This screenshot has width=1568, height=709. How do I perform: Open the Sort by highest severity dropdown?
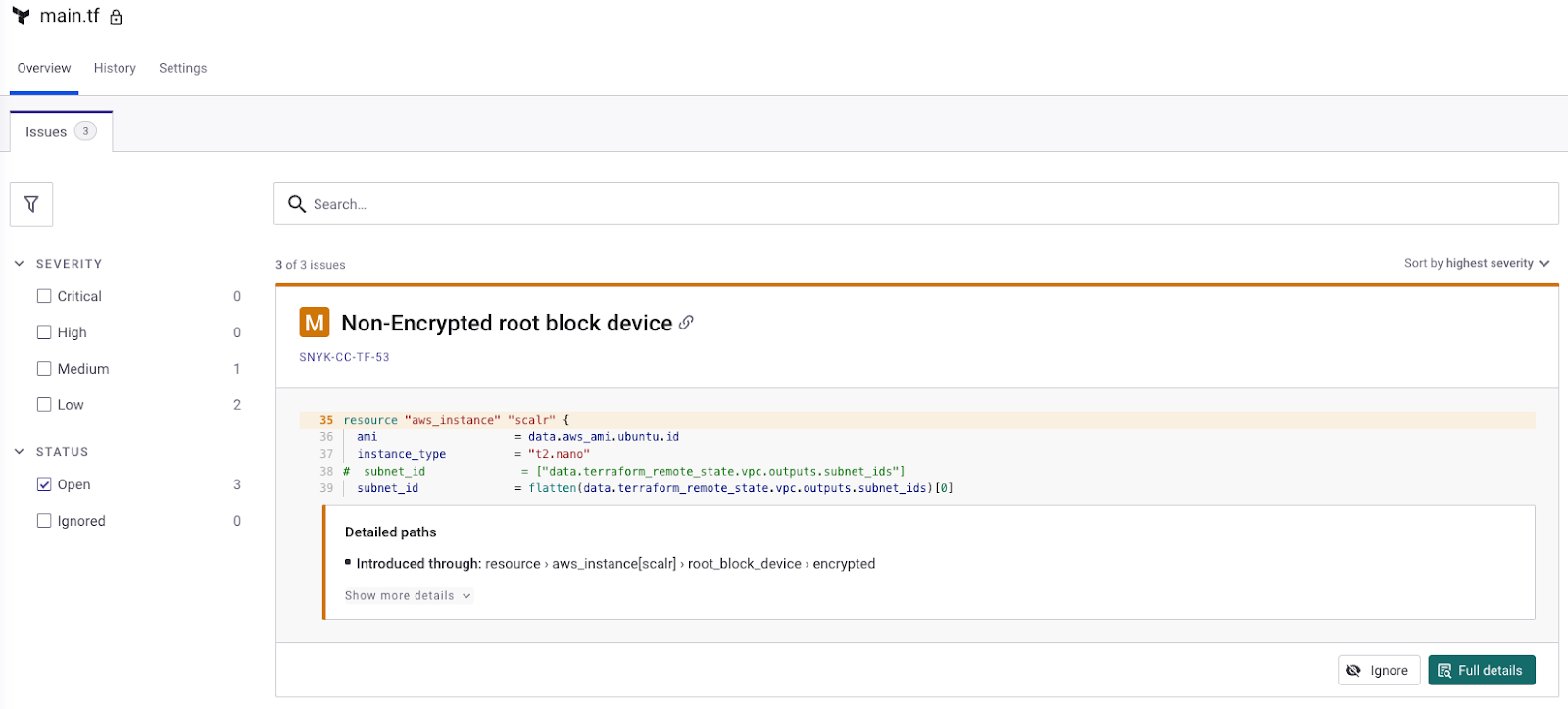1477,263
